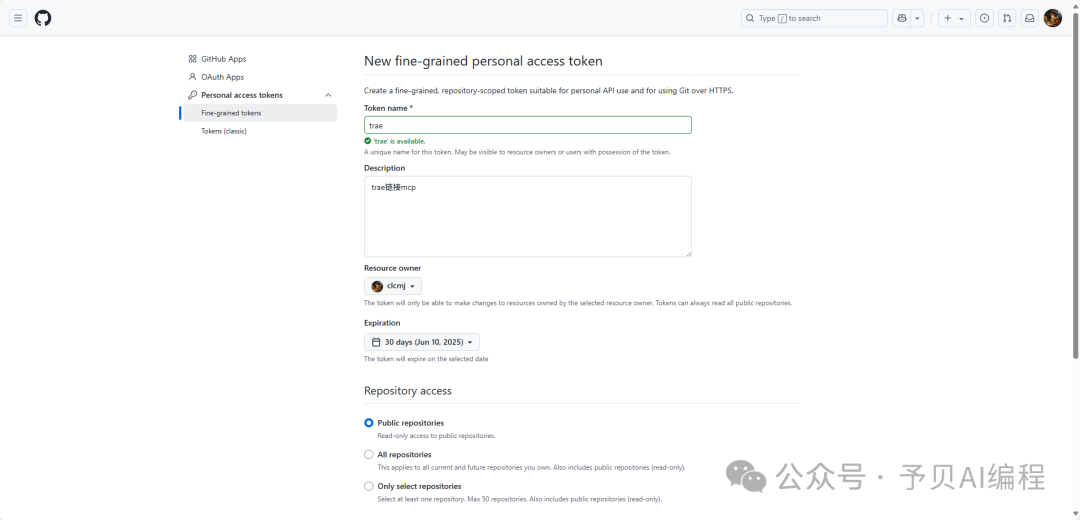Select the Public repositories radio option
This screenshot has height=520, width=1080.
click(369, 423)
